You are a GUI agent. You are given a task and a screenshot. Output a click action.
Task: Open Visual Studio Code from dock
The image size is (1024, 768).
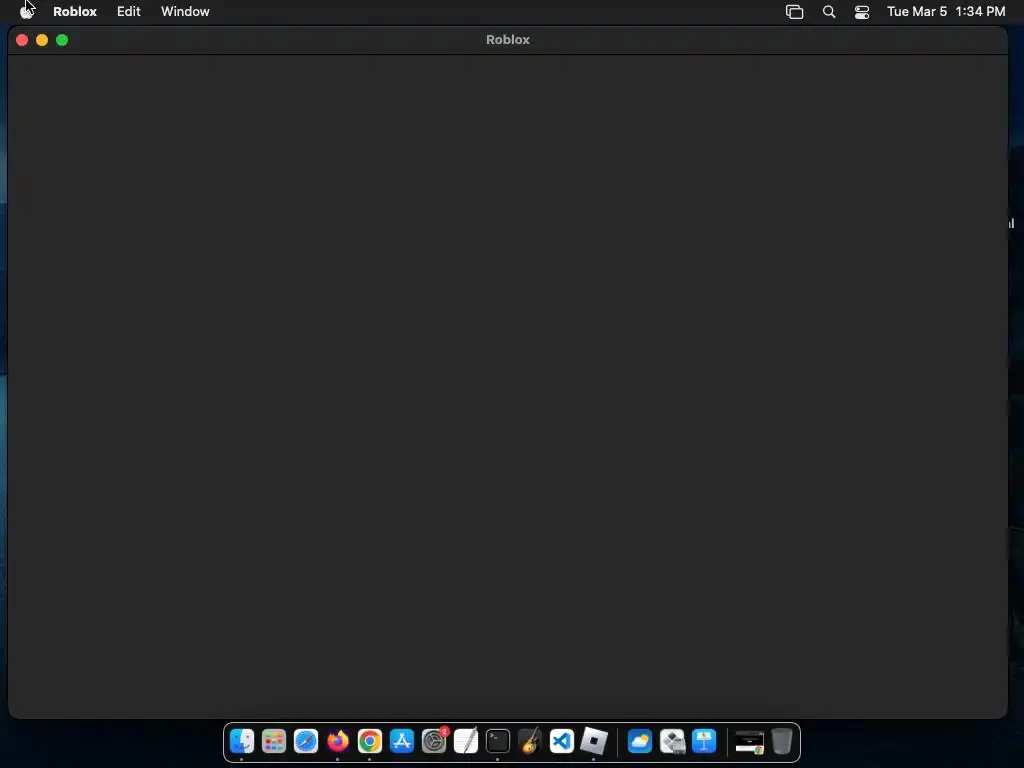click(x=562, y=741)
